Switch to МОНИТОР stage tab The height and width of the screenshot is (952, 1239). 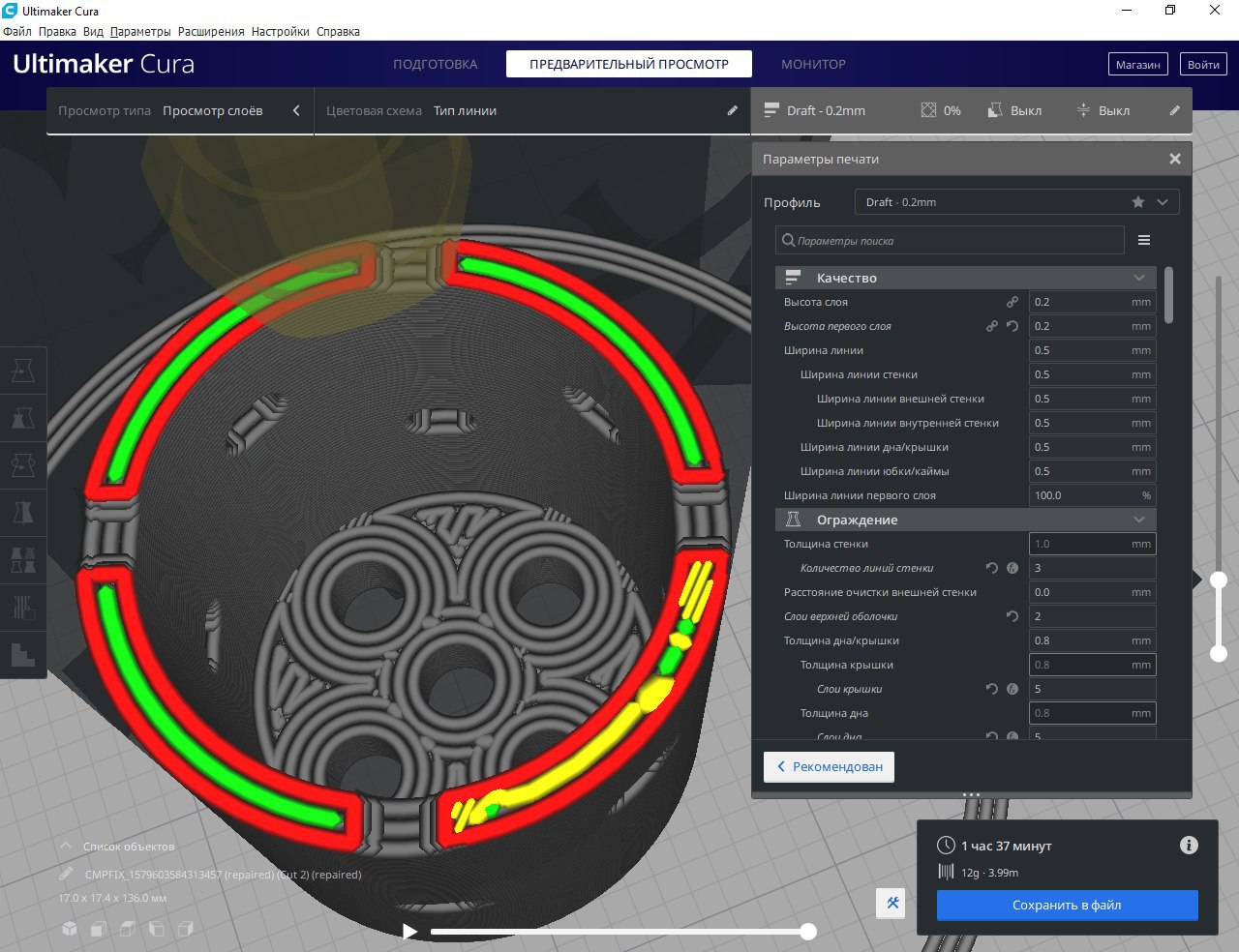tap(813, 64)
